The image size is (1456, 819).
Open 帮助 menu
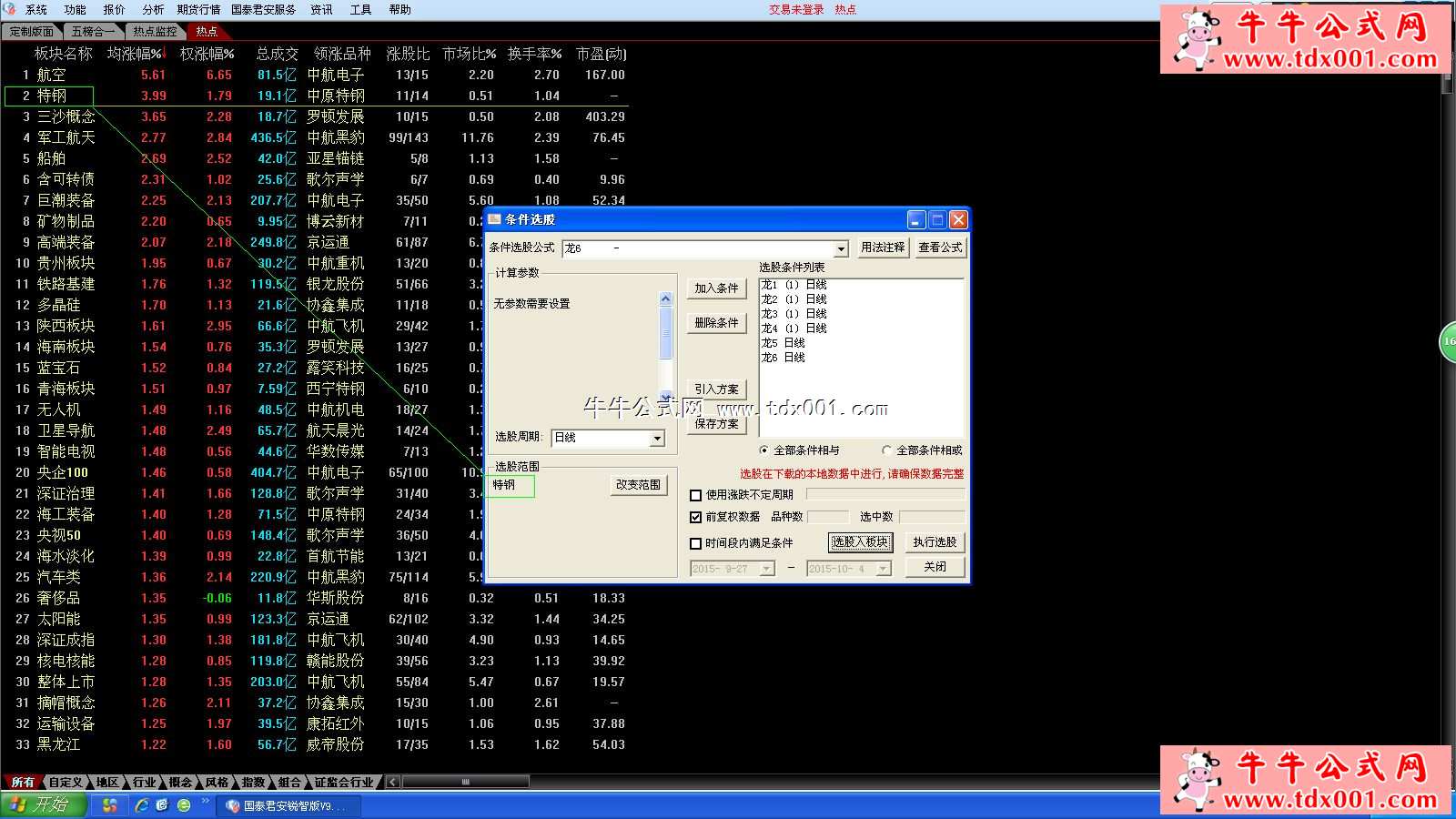point(399,10)
